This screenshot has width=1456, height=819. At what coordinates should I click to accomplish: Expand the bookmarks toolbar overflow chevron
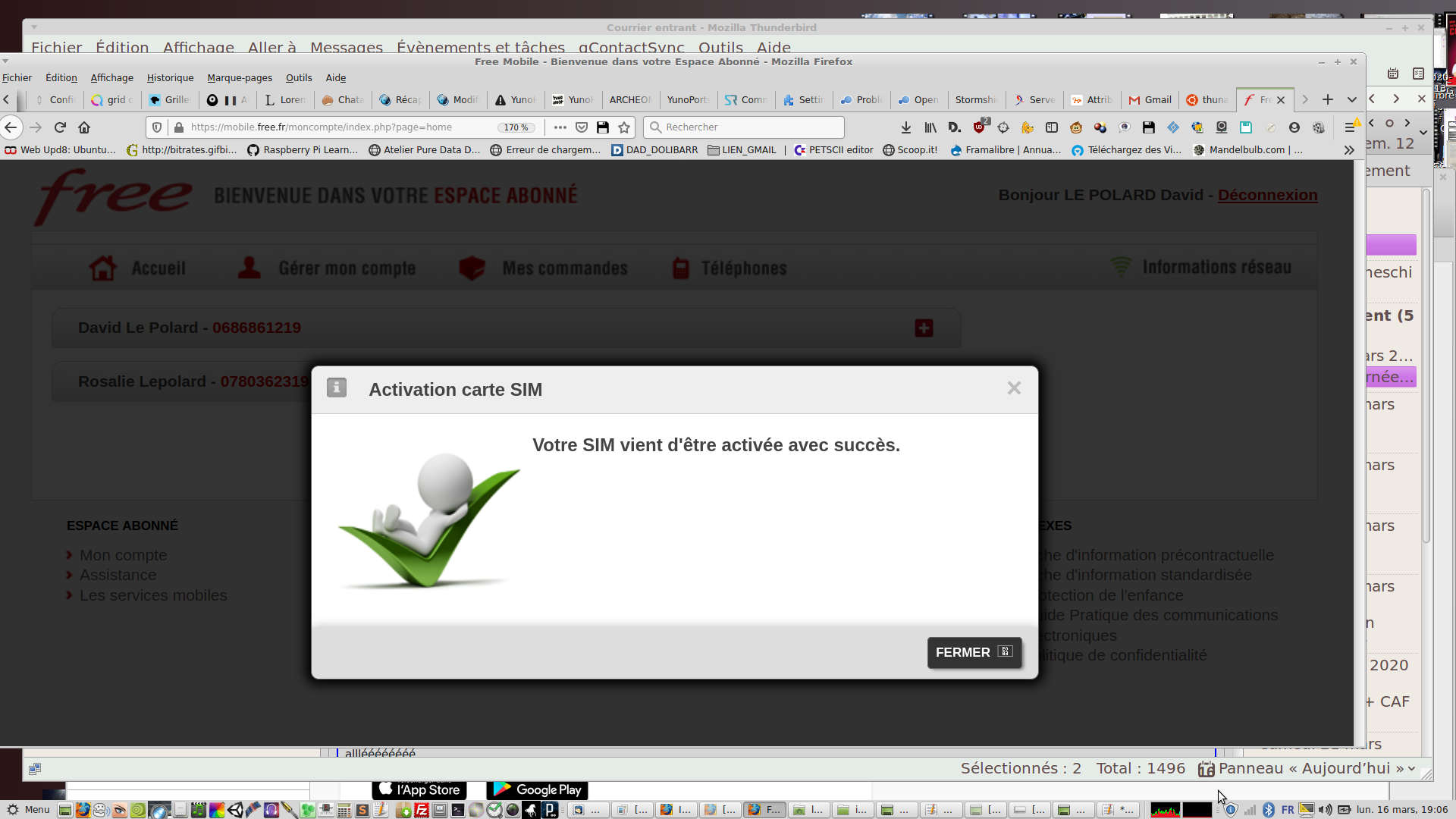point(1348,150)
